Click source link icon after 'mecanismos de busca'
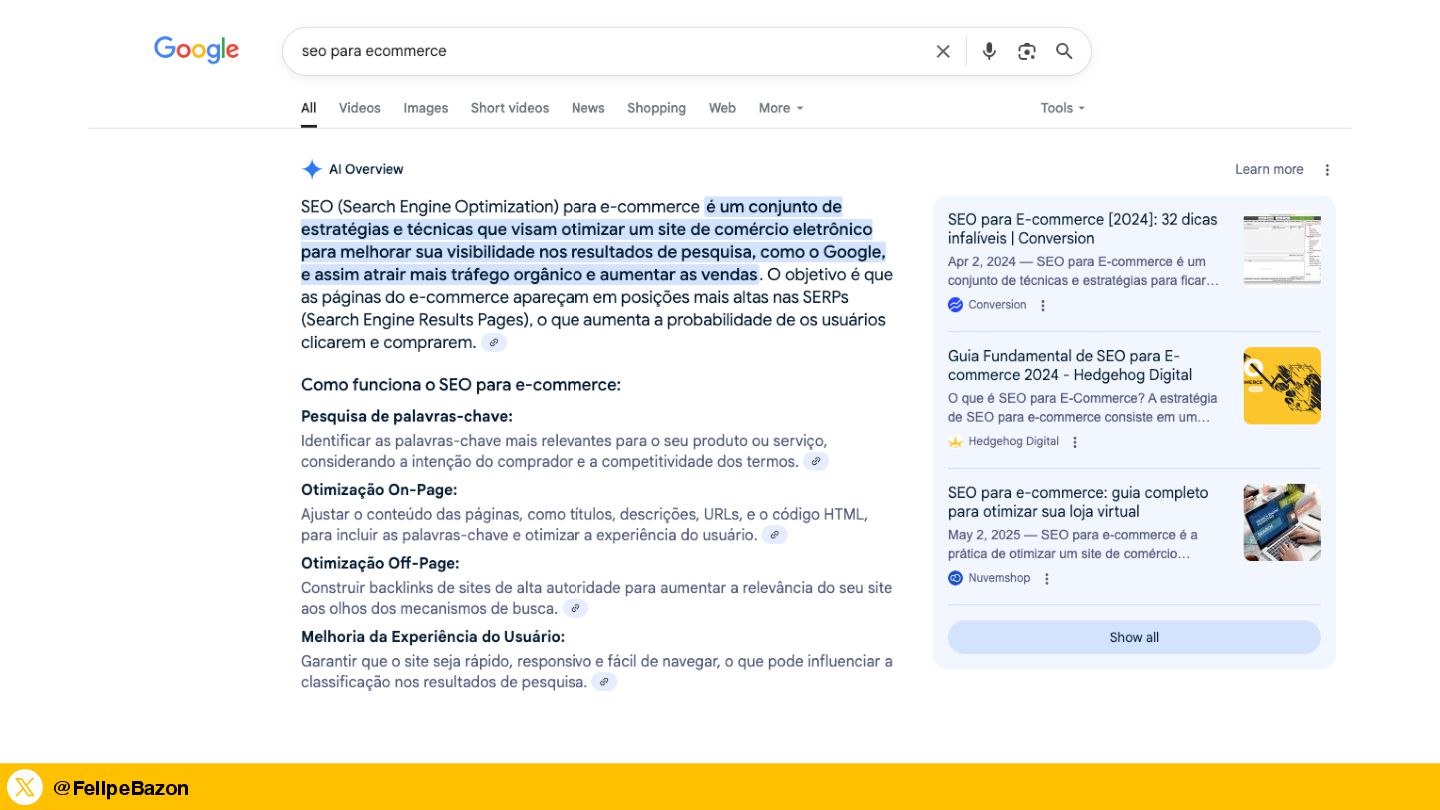The width and height of the screenshot is (1440, 810). click(x=575, y=609)
